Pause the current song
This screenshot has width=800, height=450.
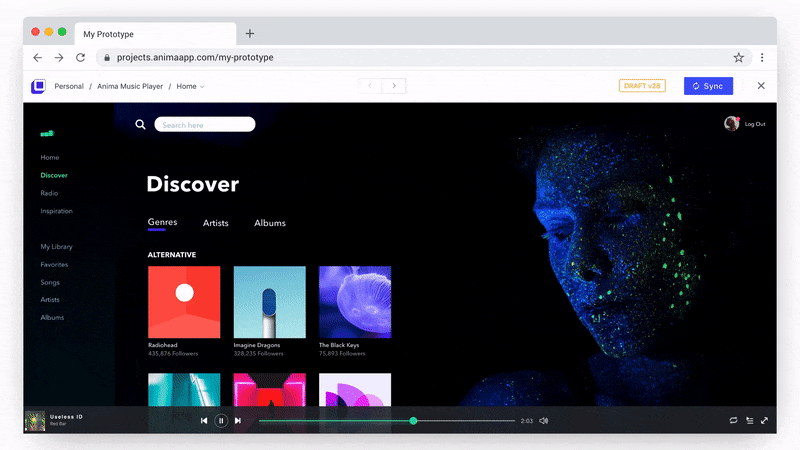(x=221, y=421)
